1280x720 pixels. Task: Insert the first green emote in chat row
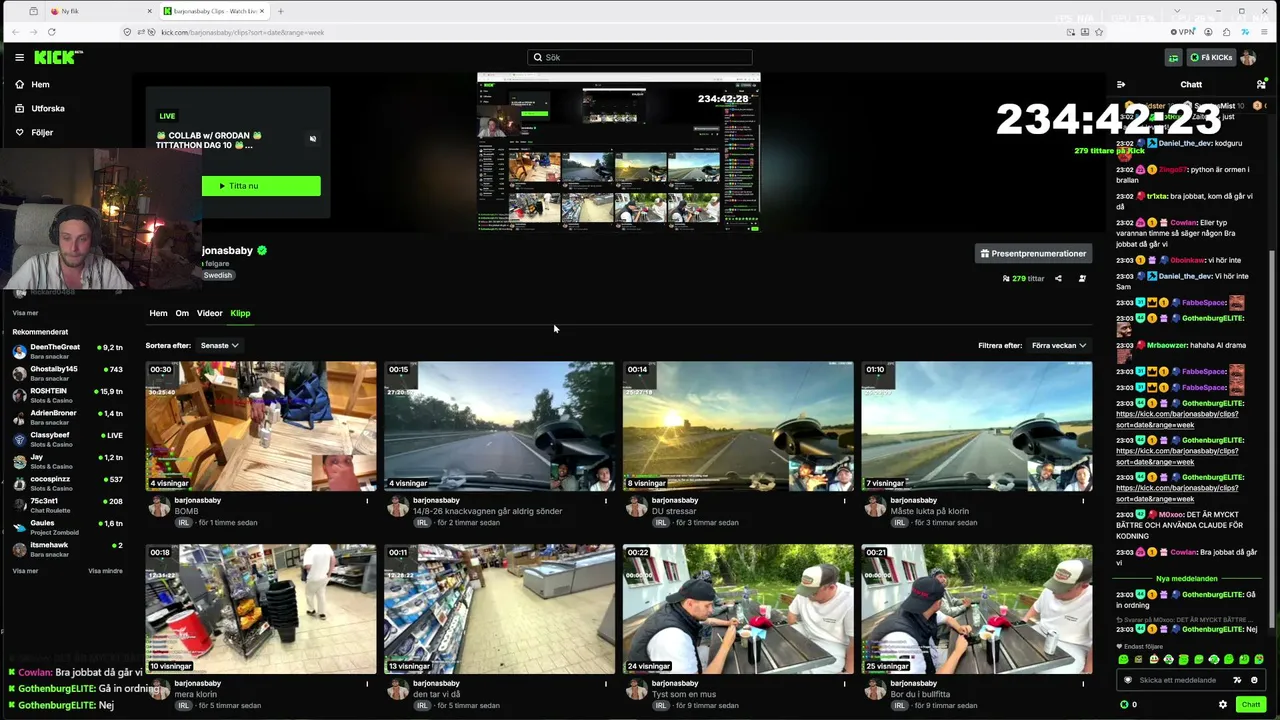click(x=1123, y=660)
